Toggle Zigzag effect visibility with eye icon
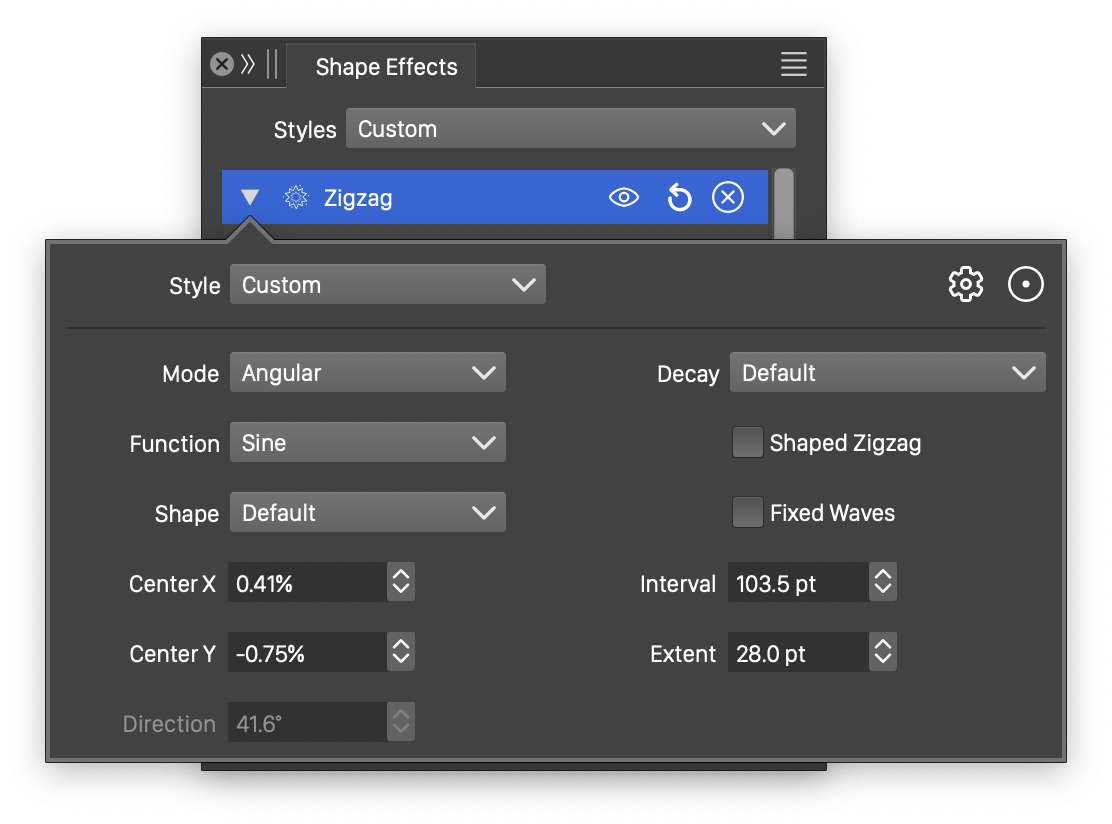Image resolution: width=1112 pixels, height=824 pixels. pyautogui.click(x=623, y=198)
